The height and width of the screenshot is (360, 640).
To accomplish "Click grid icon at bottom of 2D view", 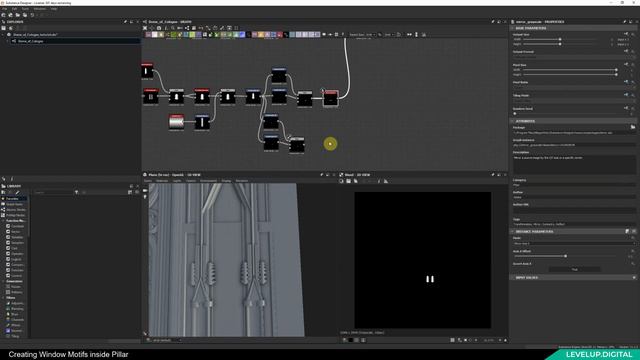I will [452, 340].
